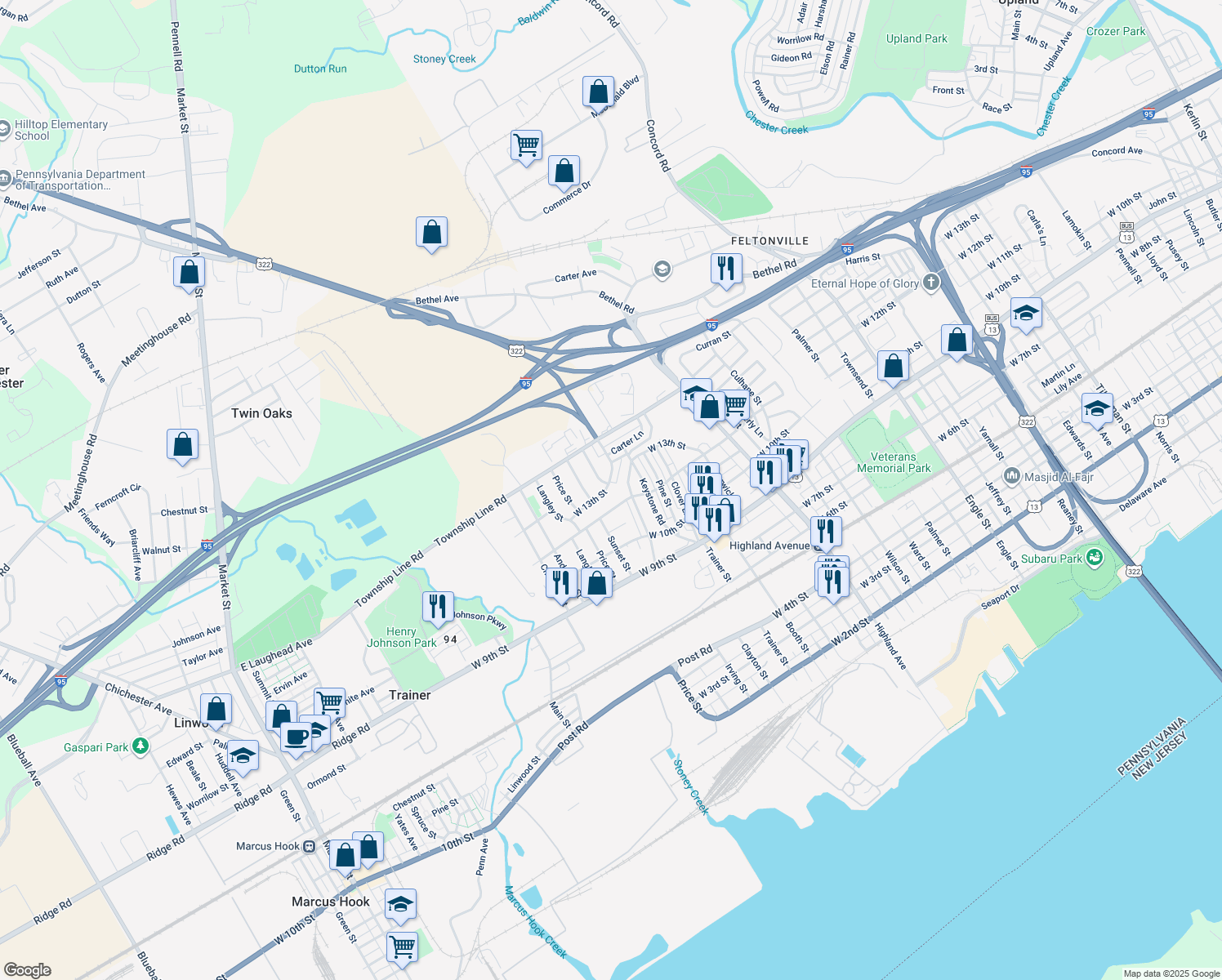Select the shopping cart marker near Culhane St
This screenshot has width=1222, height=980.
click(736, 405)
